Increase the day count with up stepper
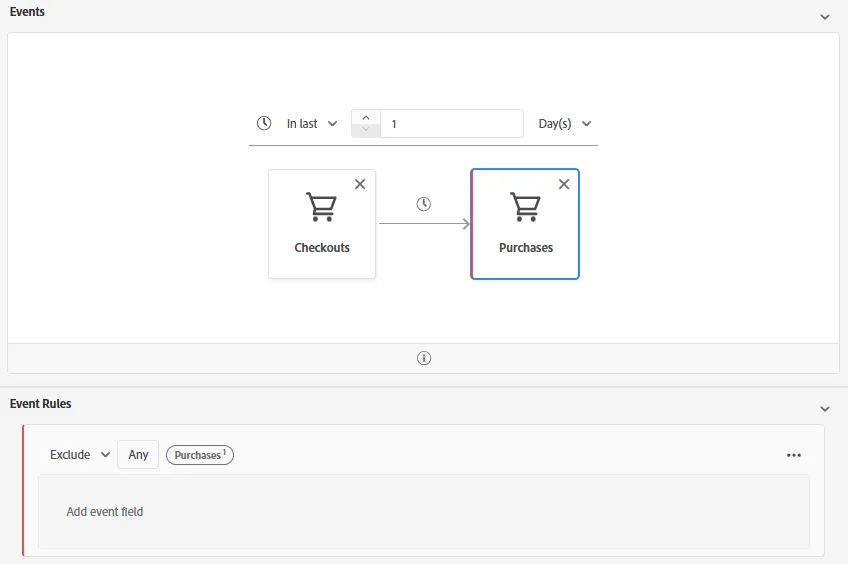Viewport: 848px width, 564px height. [x=366, y=117]
